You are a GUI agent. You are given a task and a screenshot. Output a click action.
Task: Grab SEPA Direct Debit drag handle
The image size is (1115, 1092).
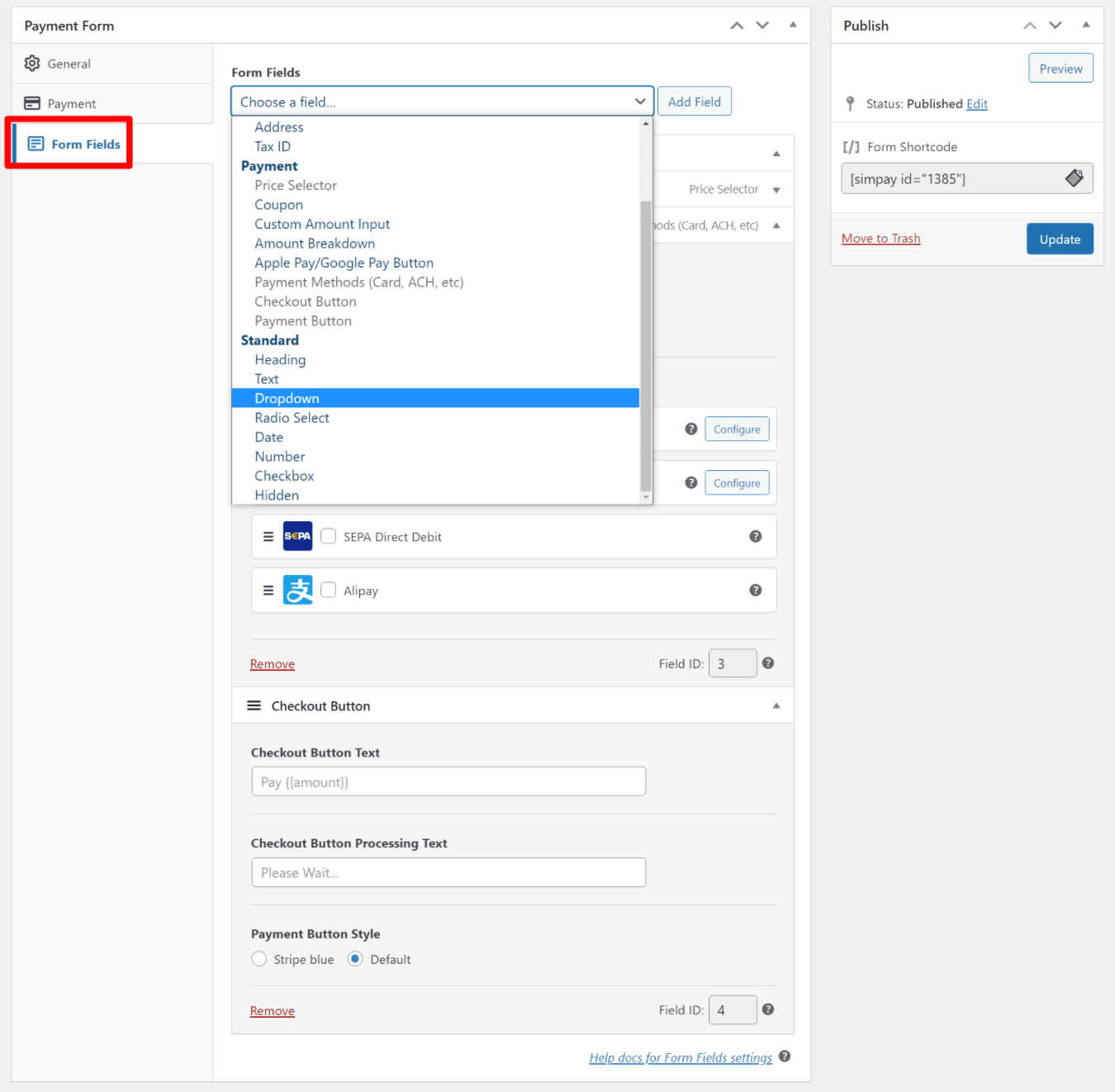268,536
